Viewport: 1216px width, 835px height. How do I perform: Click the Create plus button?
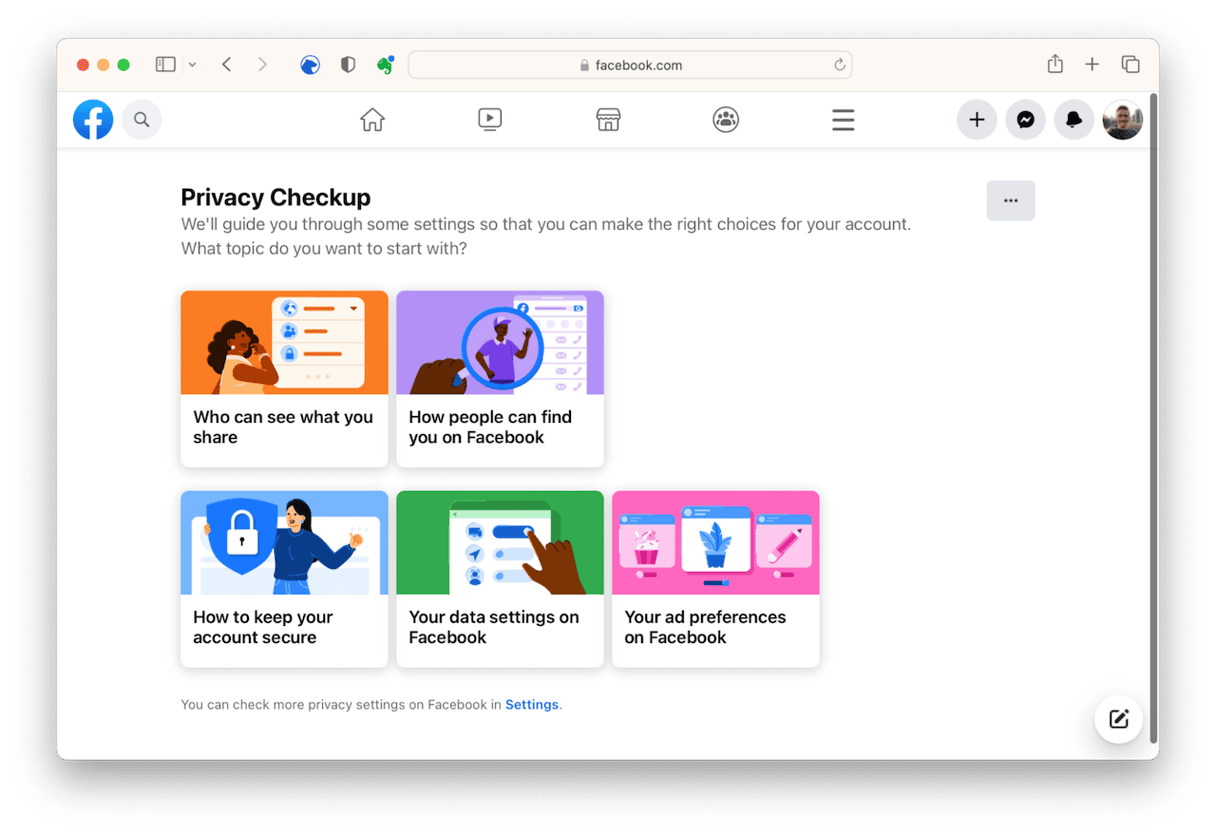point(977,120)
